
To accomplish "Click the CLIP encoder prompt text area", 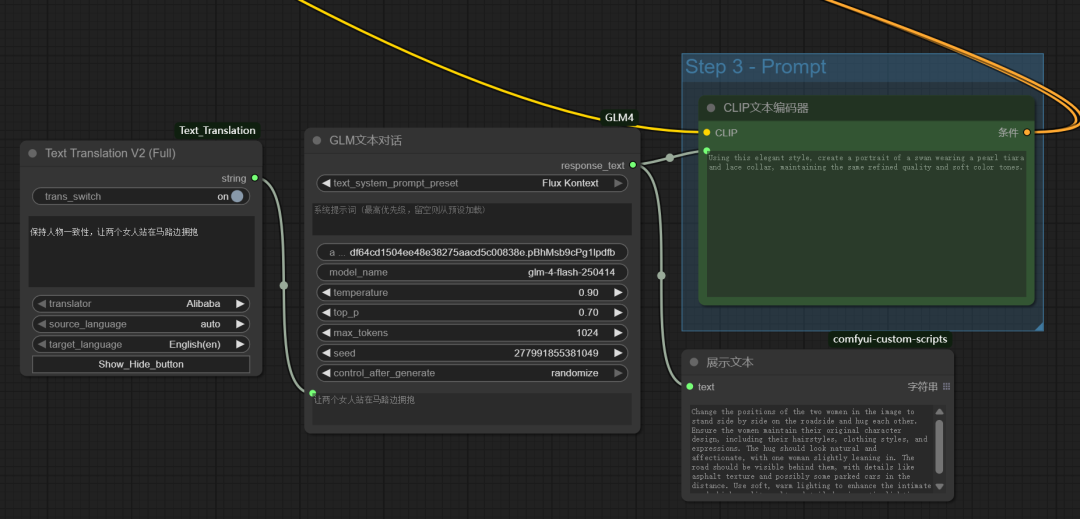I will tap(866, 224).
